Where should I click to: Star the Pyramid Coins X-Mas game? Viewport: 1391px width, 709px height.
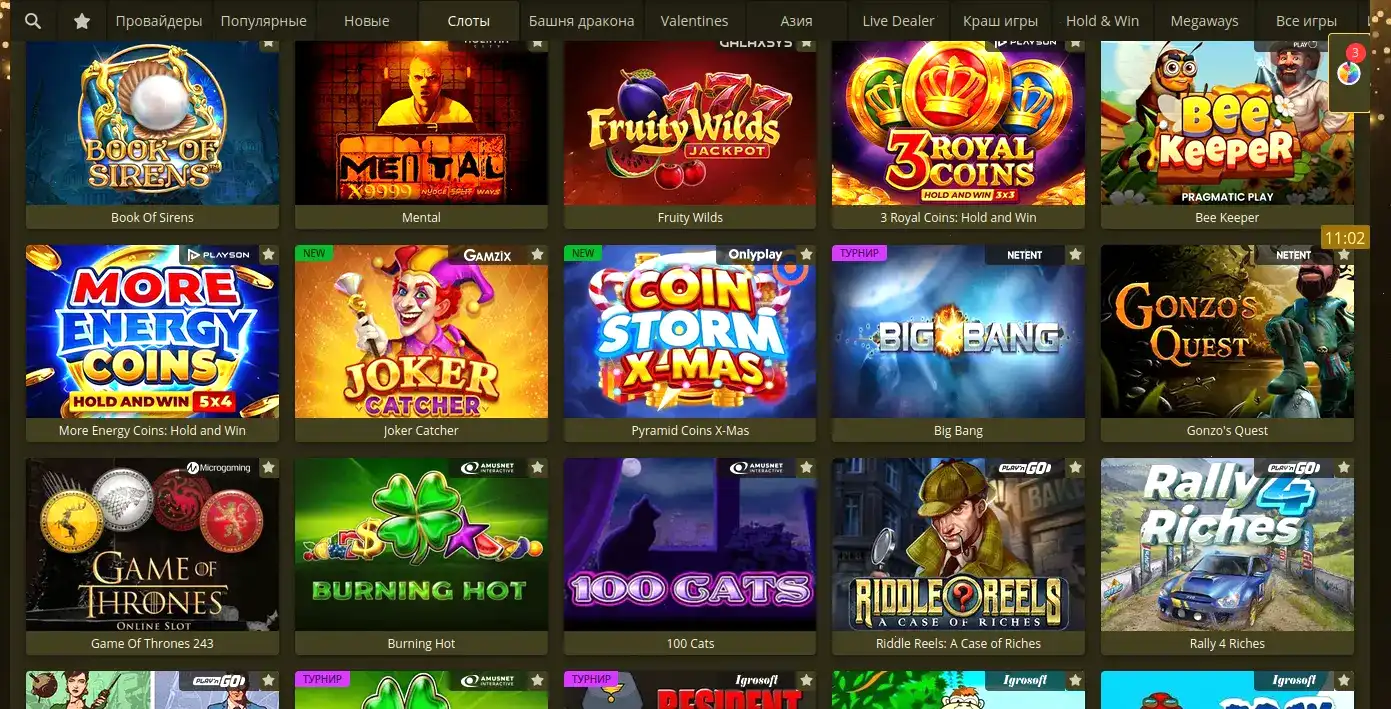[806, 255]
